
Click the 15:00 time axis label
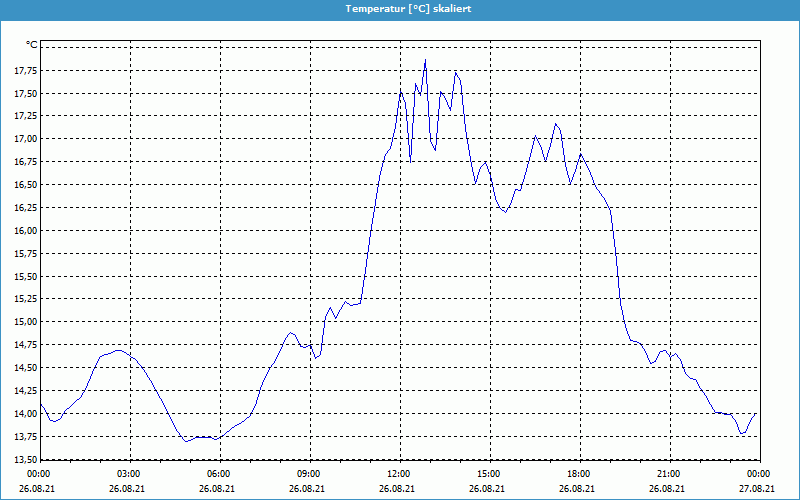click(x=488, y=474)
